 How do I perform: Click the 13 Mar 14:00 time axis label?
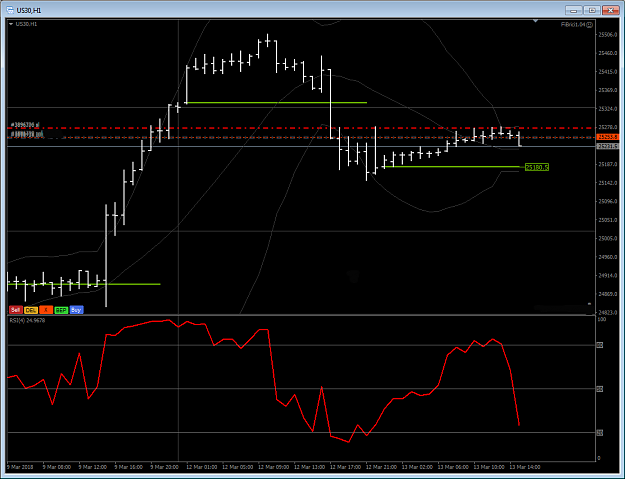525,467
